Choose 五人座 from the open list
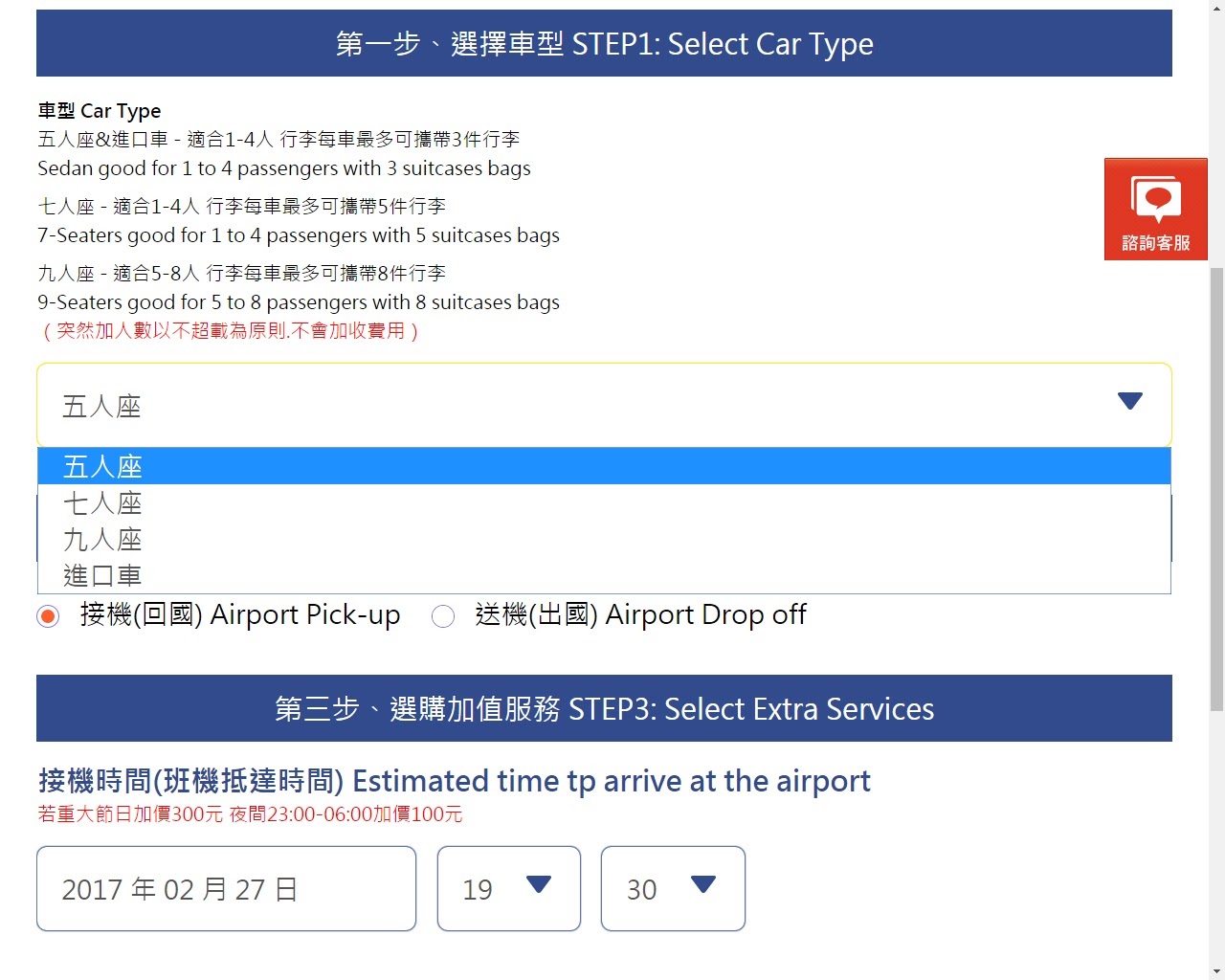 coord(103,466)
